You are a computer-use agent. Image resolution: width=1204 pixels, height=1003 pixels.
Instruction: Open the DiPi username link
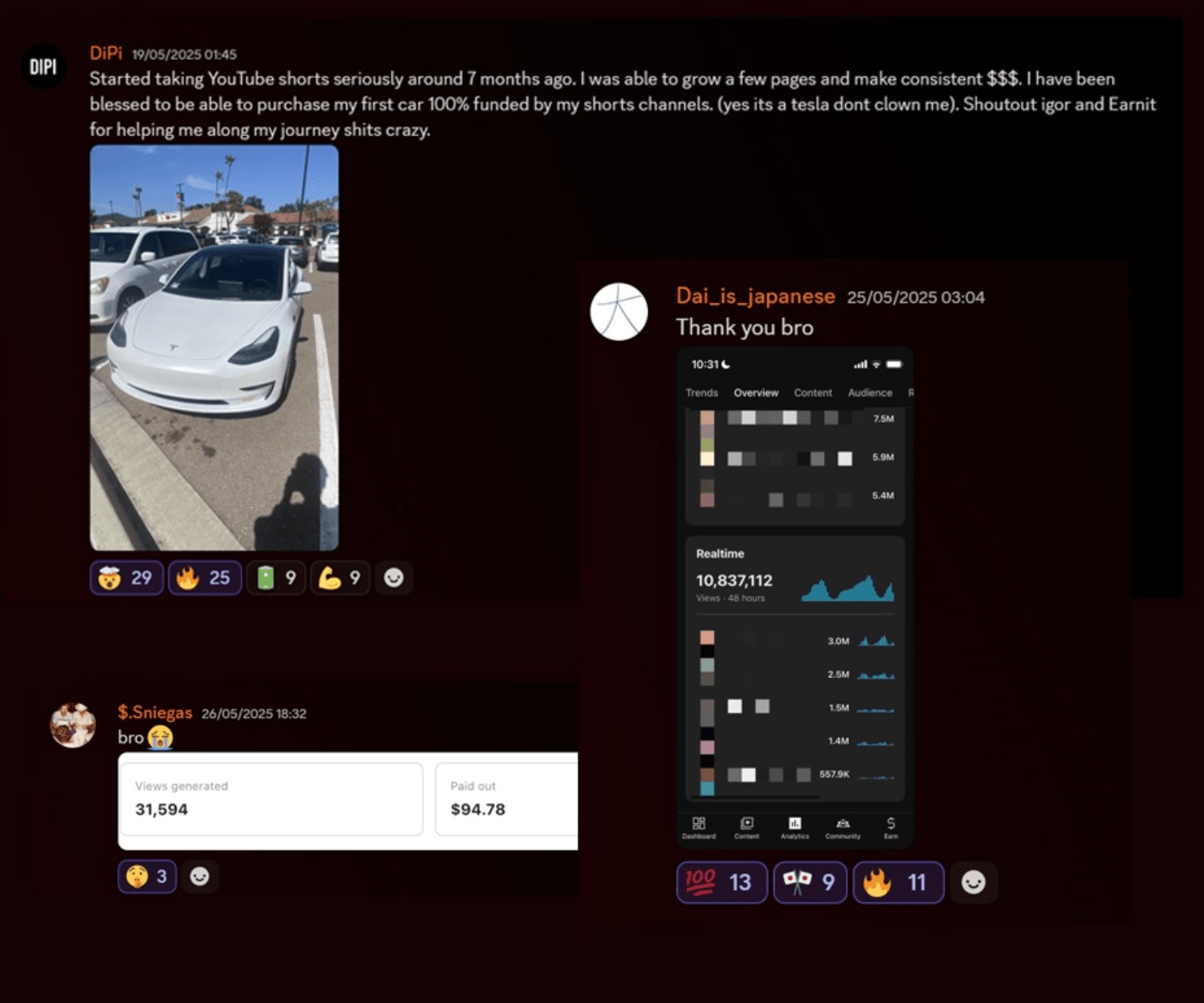(105, 53)
